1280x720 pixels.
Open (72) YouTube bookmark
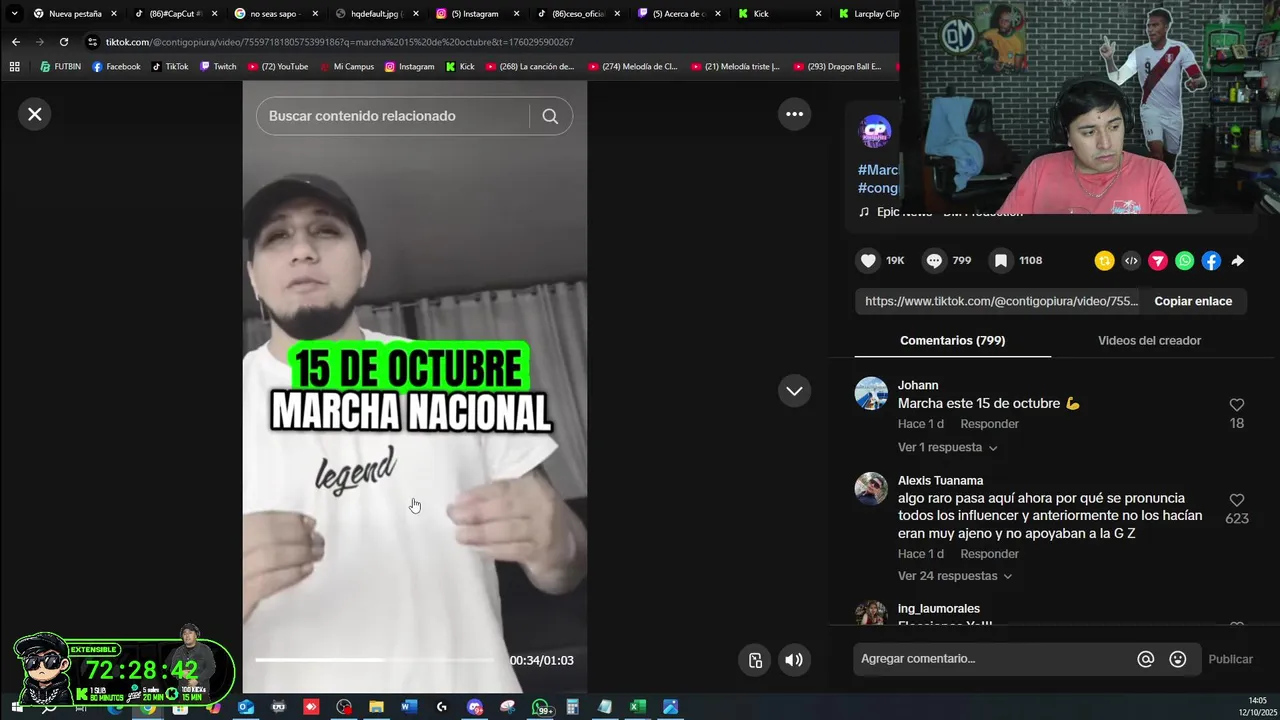277,67
